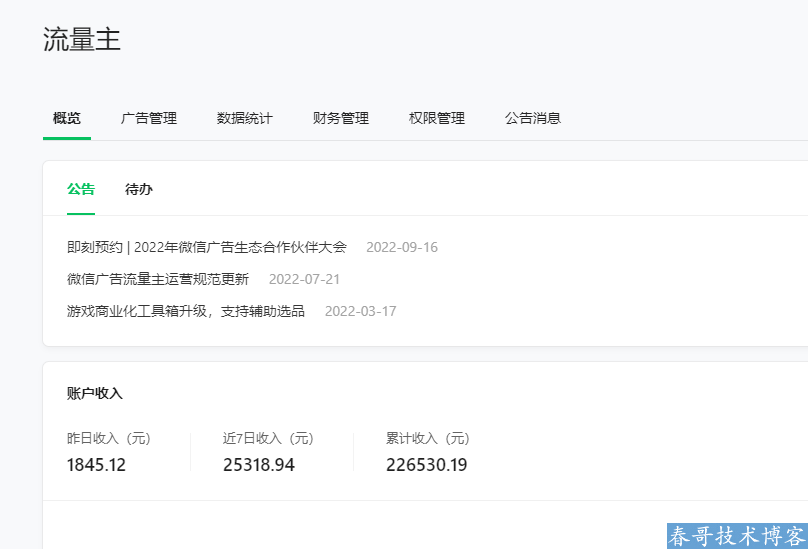Click the 流量主 page title
This screenshot has width=808, height=549.
tap(82, 39)
